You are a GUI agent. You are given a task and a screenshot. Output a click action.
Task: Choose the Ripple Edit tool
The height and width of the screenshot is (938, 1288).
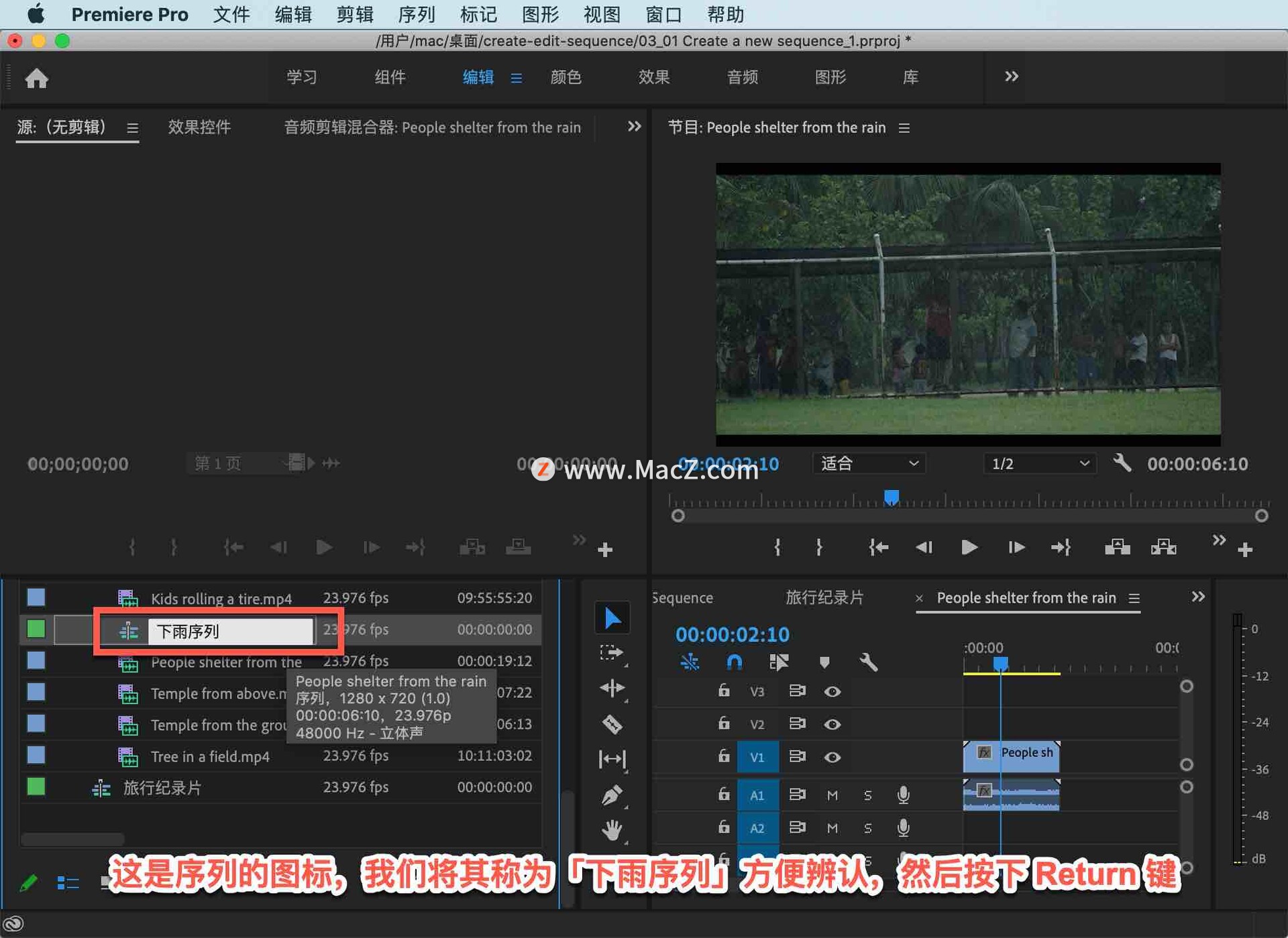pyautogui.click(x=612, y=688)
